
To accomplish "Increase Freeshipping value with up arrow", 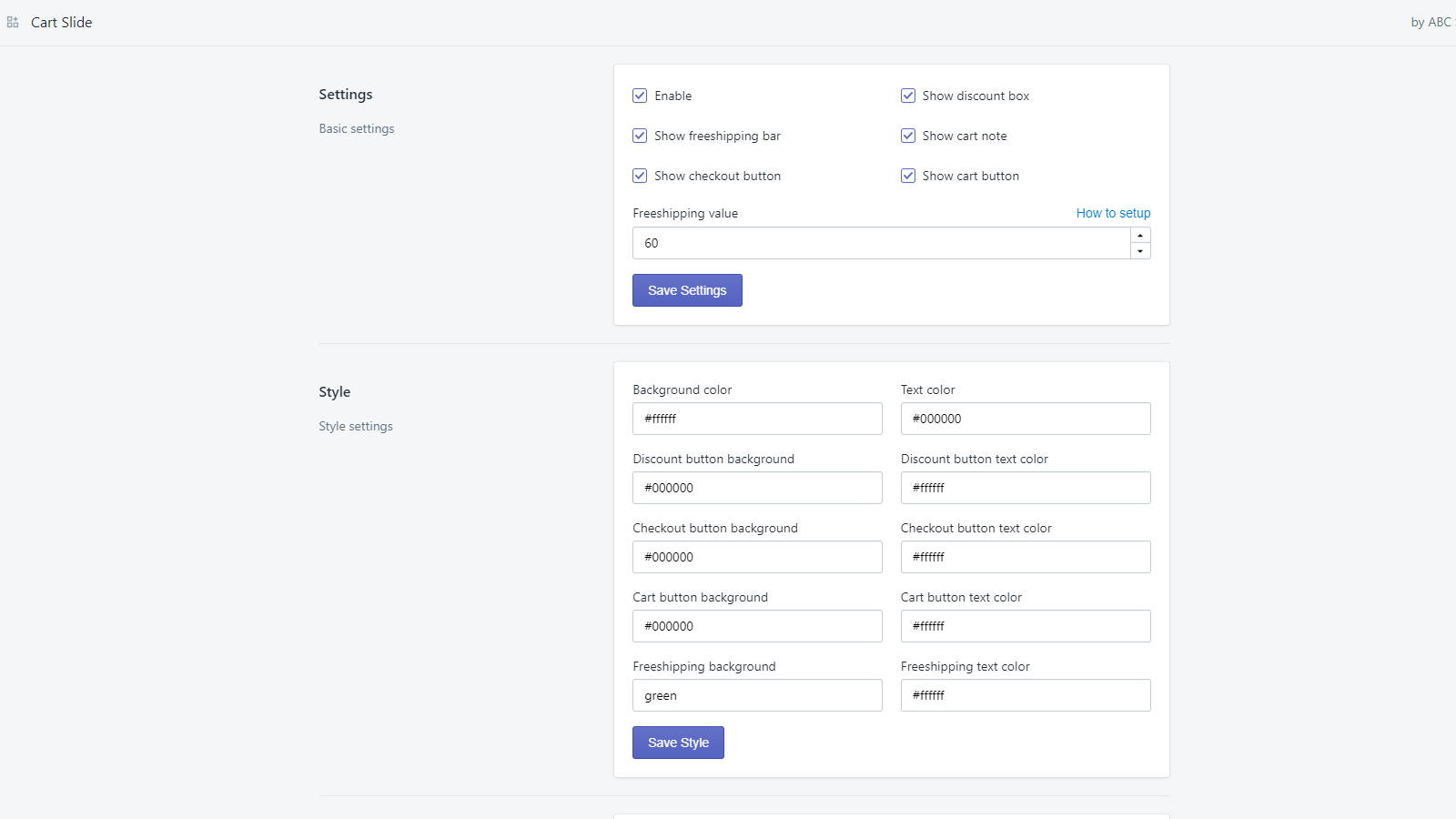I will tap(1140, 236).
